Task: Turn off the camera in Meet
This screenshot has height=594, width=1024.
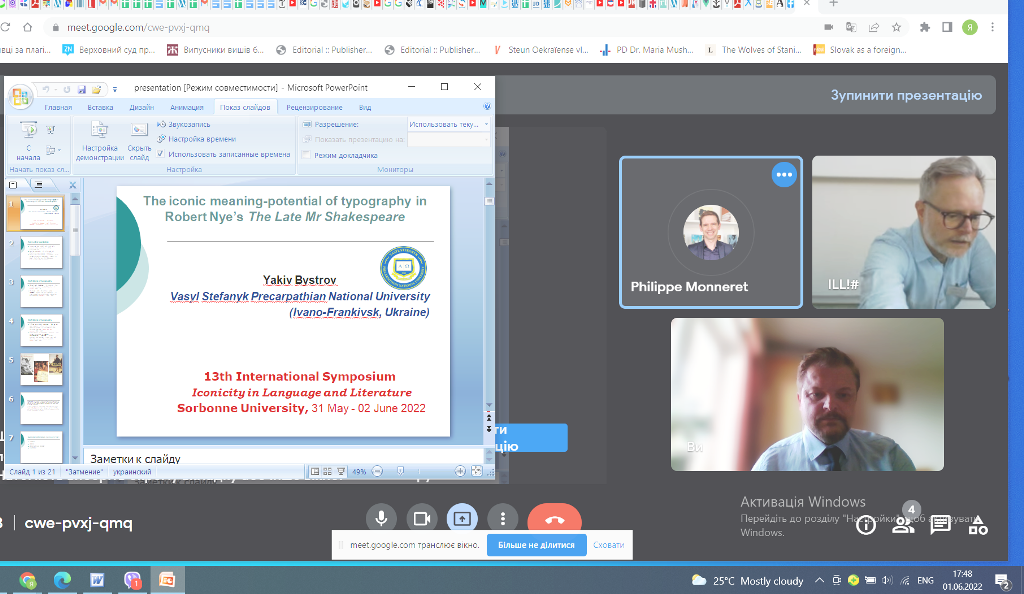Action: click(x=421, y=519)
